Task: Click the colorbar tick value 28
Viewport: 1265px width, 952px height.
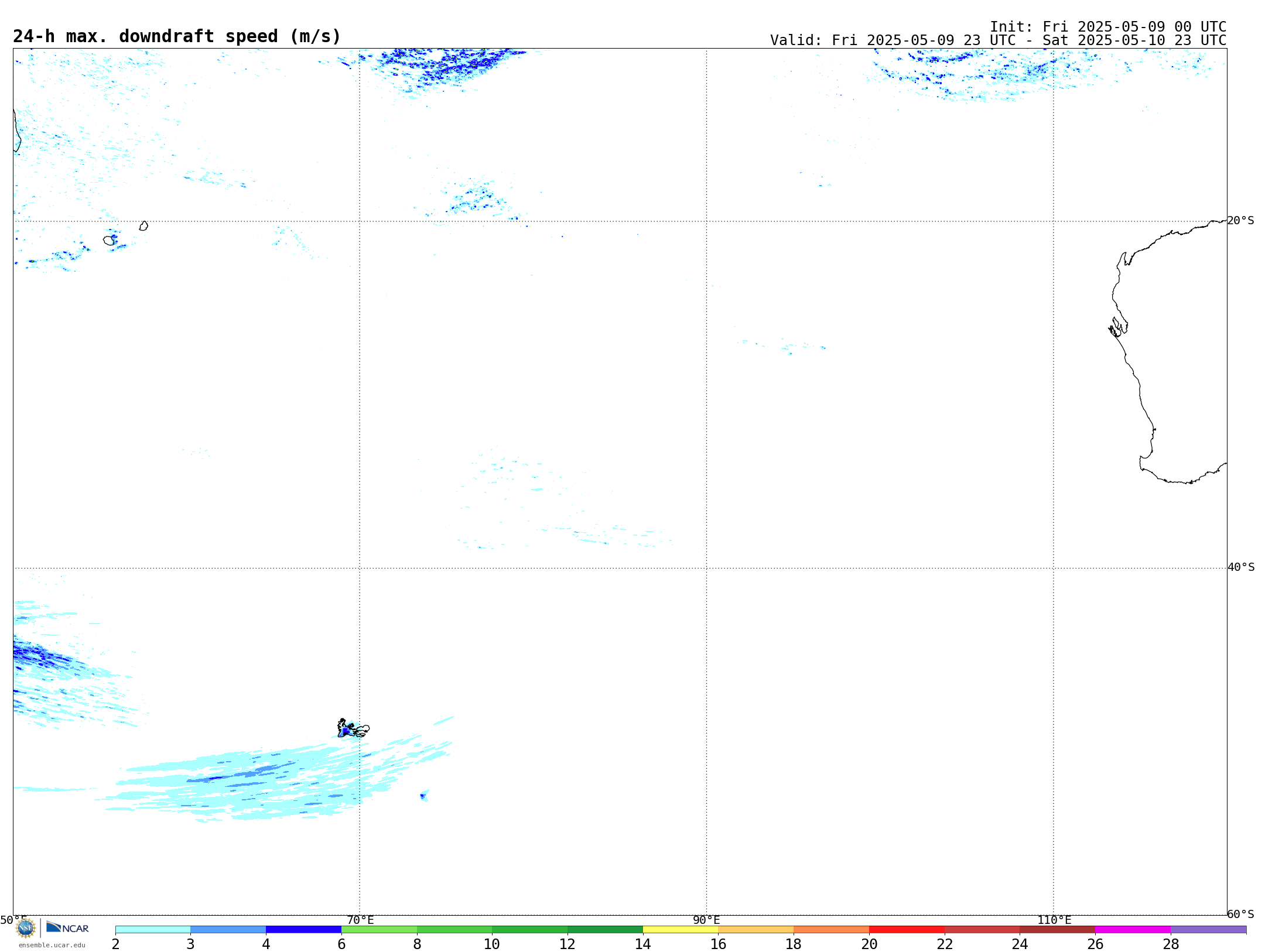Action: coord(1171,944)
